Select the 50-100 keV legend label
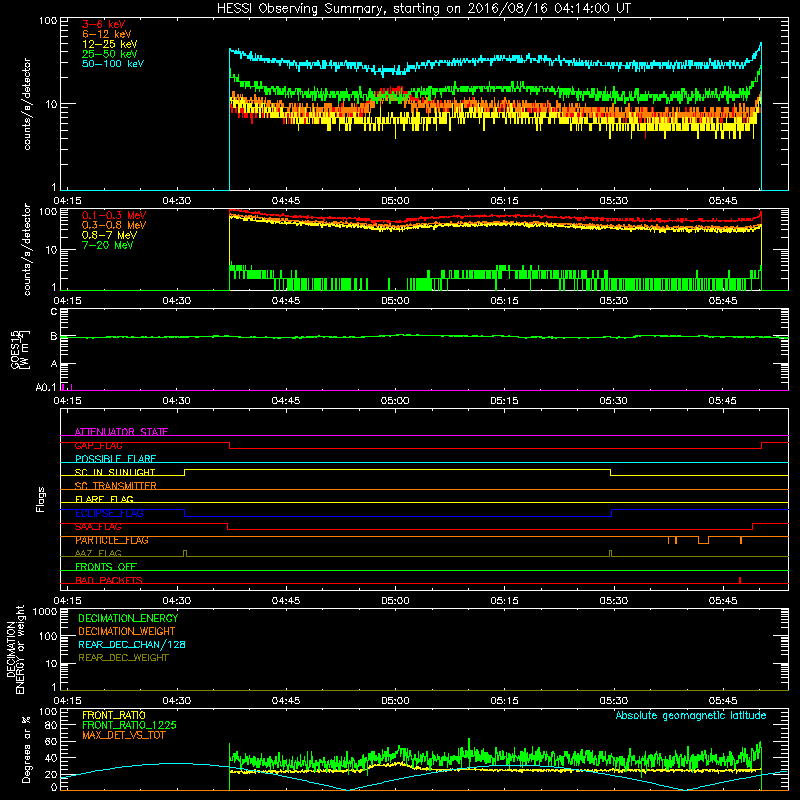 point(112,64)
